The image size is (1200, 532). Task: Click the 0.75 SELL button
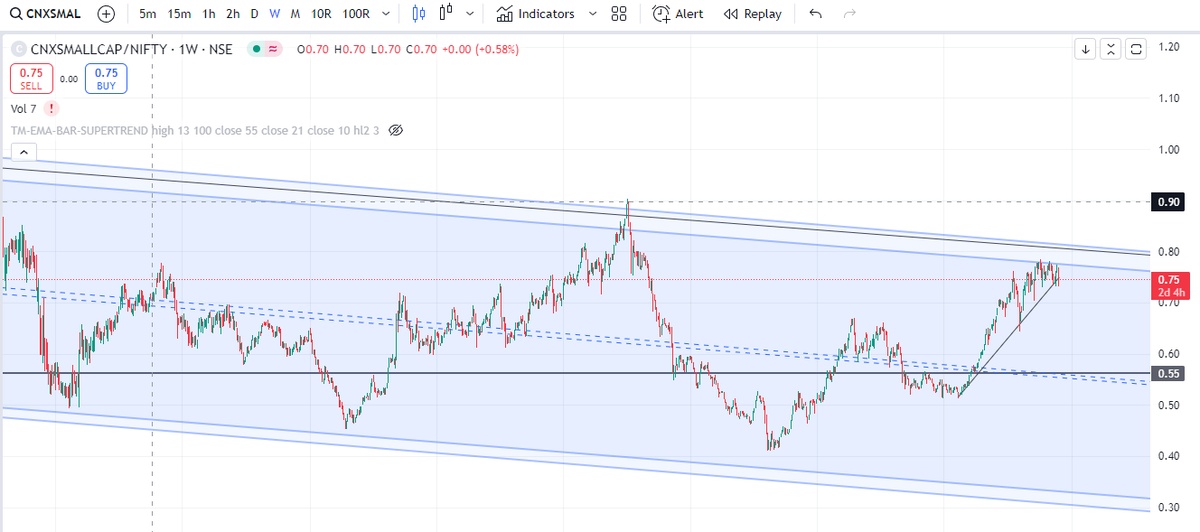31,79
